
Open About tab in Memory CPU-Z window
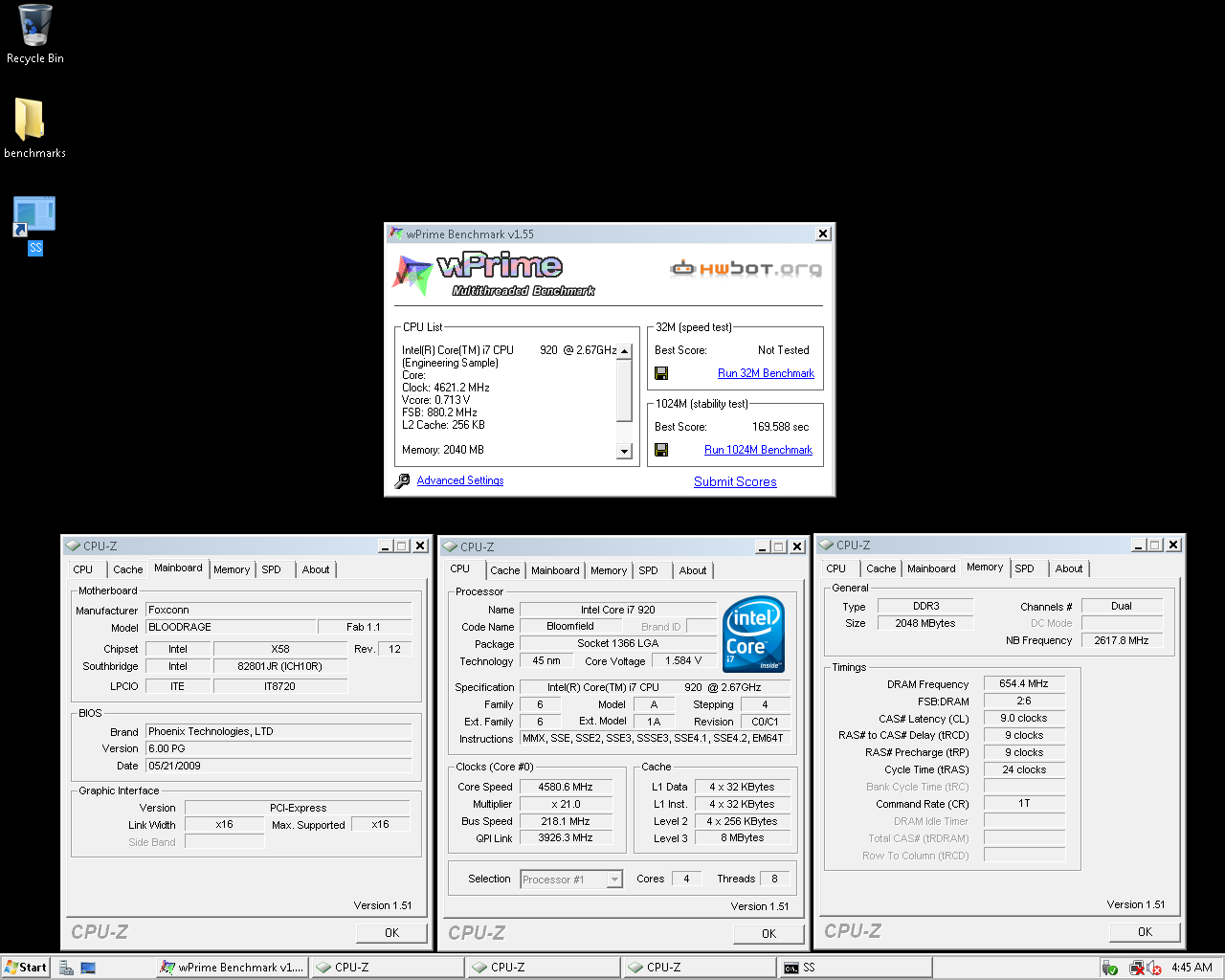pyautogui.click(x=1069, y=568)
